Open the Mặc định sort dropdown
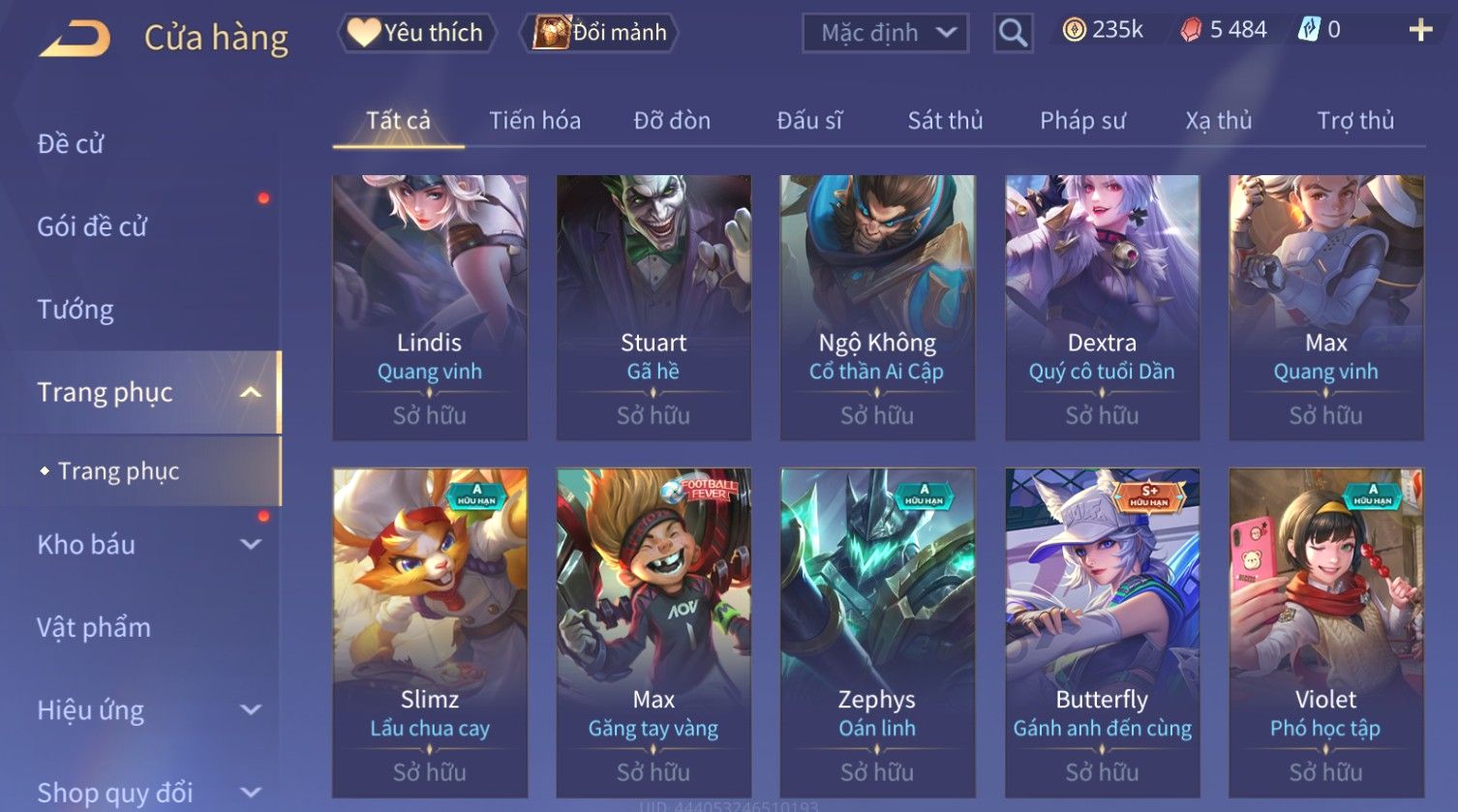This screenshot has height=812, width=1458. pyautogui.click(x=885, y=33)
